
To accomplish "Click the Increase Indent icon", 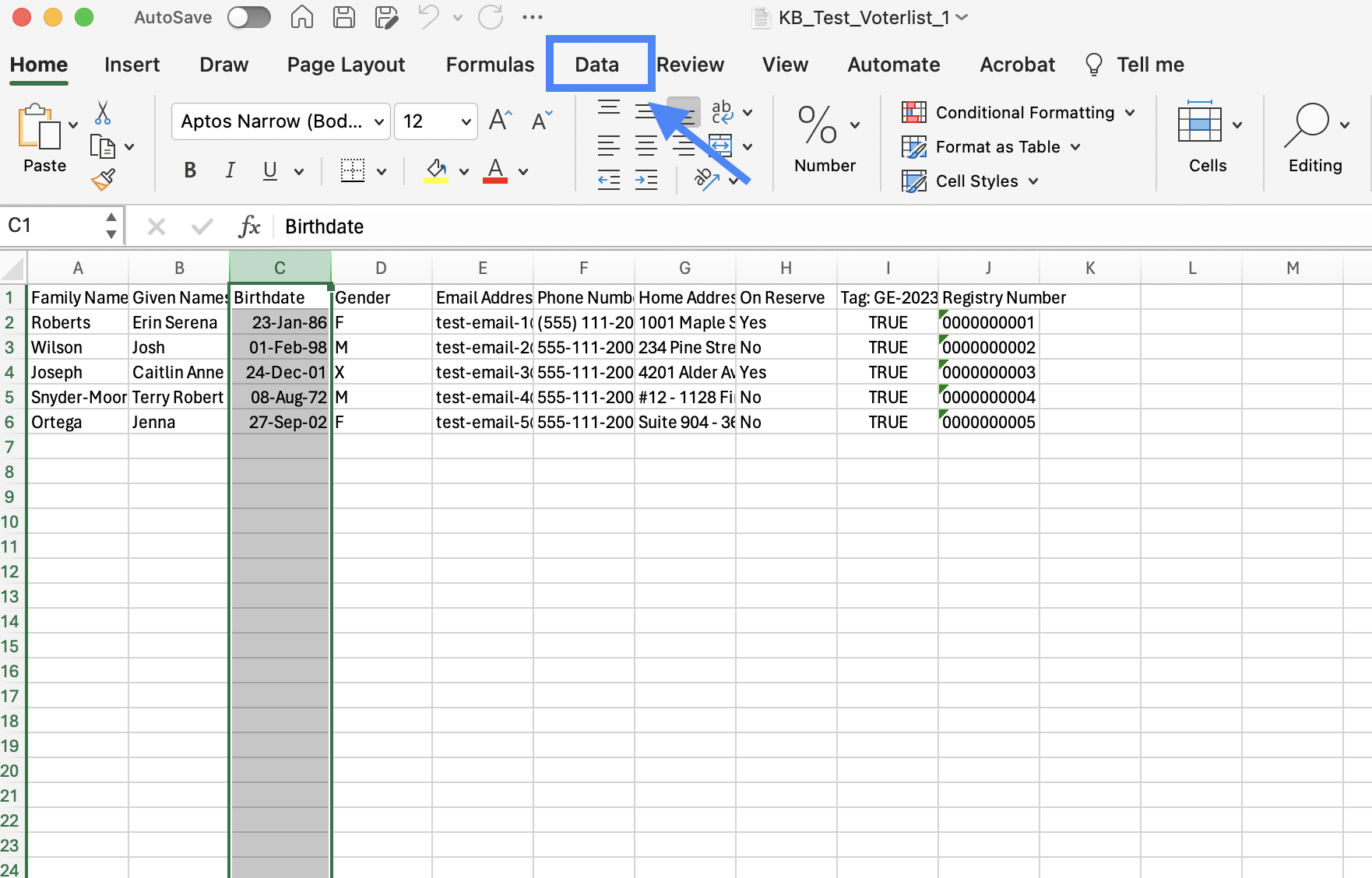I will coord(646,181).
